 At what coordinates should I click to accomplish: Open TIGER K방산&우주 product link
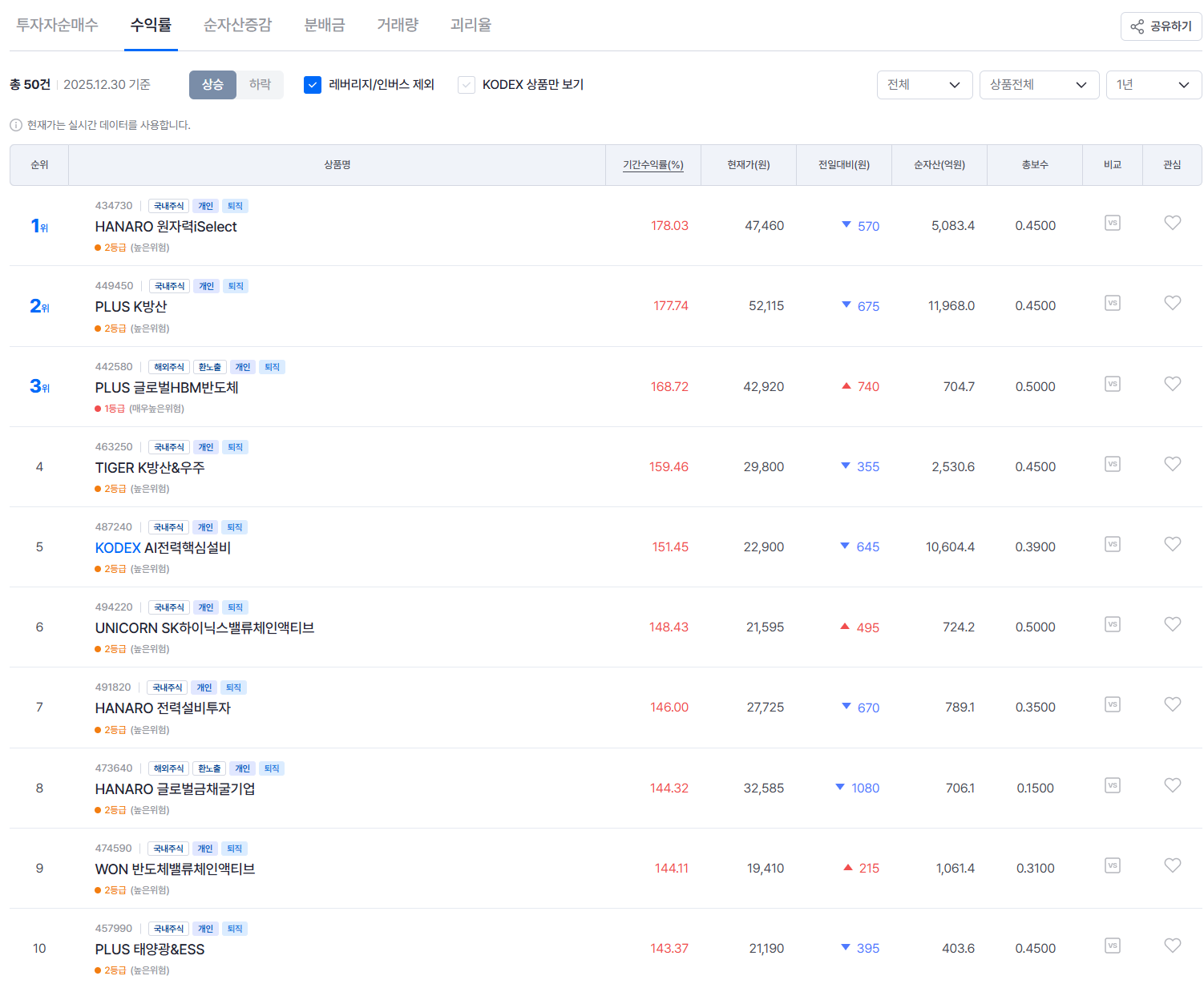pos(150,468)
